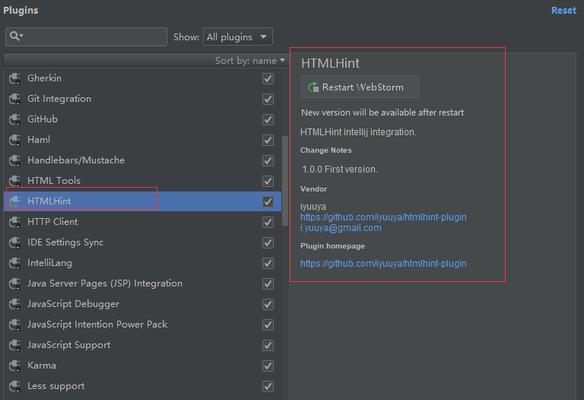Click the Haml plugin icon
This screenshot has width=584, height=400.
pyautogui.click(x=15, y=140)
